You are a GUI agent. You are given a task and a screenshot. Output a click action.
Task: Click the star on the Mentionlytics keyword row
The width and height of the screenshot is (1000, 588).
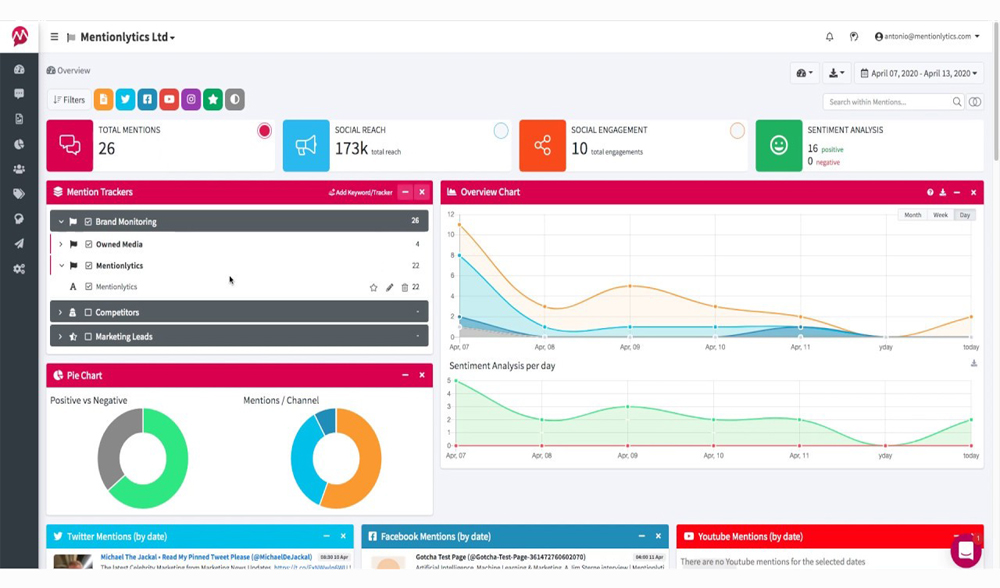(374, 288)
